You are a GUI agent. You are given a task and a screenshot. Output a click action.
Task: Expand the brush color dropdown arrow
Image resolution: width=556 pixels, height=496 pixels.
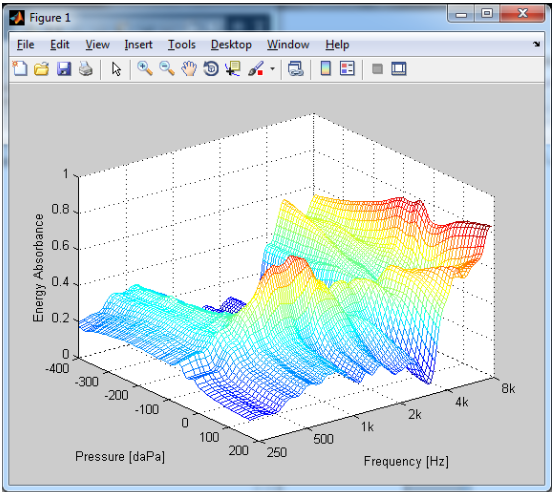pyautogui.click(x=272, y=68)
